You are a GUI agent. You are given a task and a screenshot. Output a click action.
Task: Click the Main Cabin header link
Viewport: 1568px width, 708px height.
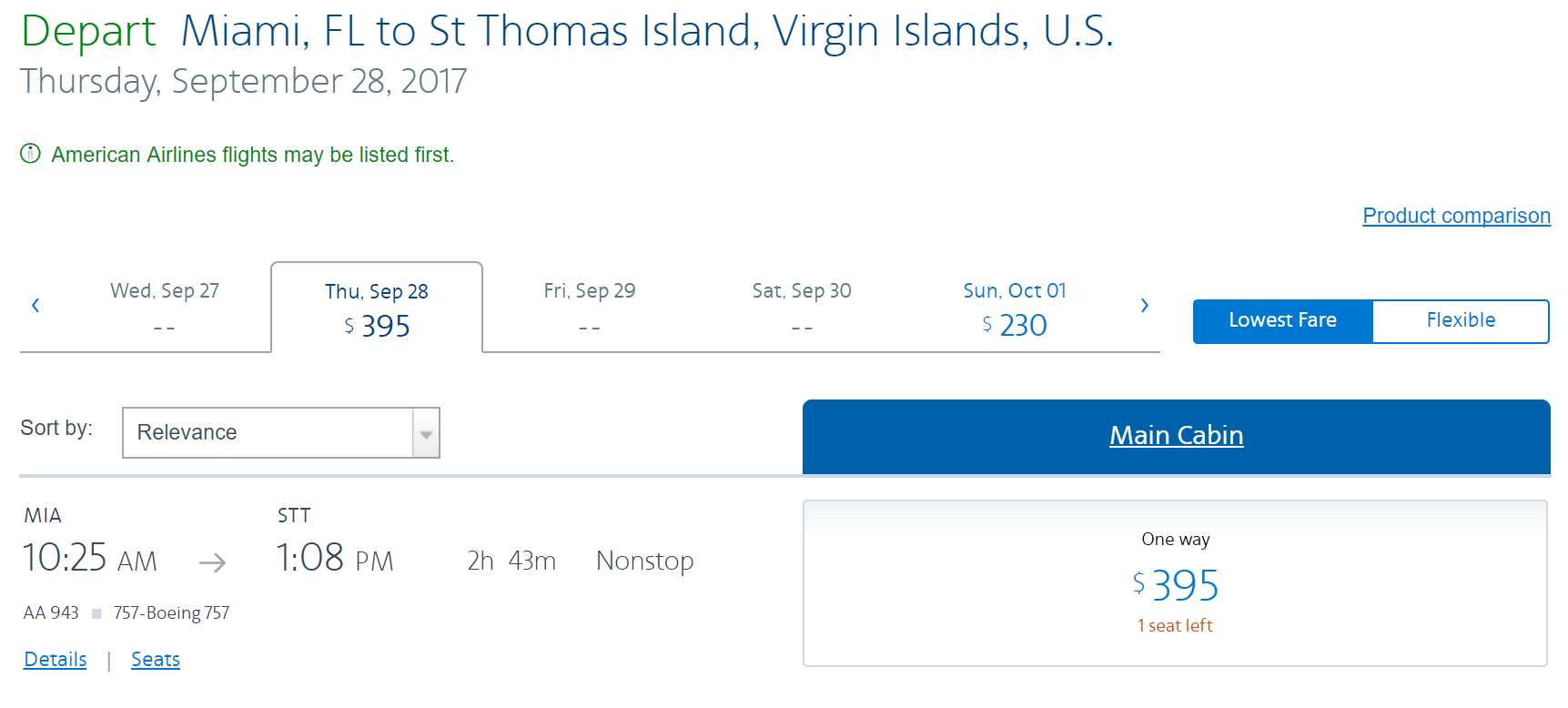(x=1176, y=435)
